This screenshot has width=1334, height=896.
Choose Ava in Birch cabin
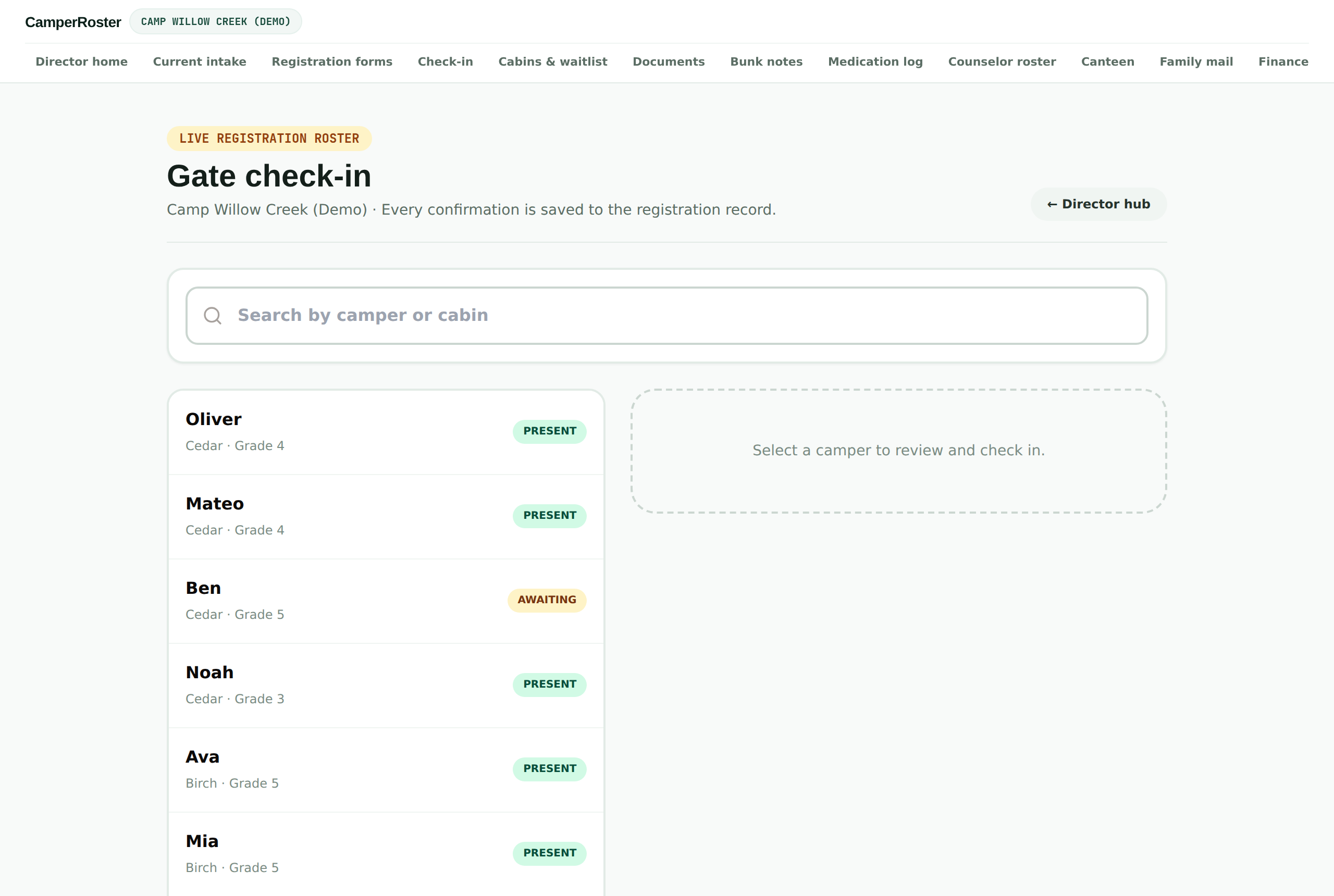coord(386,770)
